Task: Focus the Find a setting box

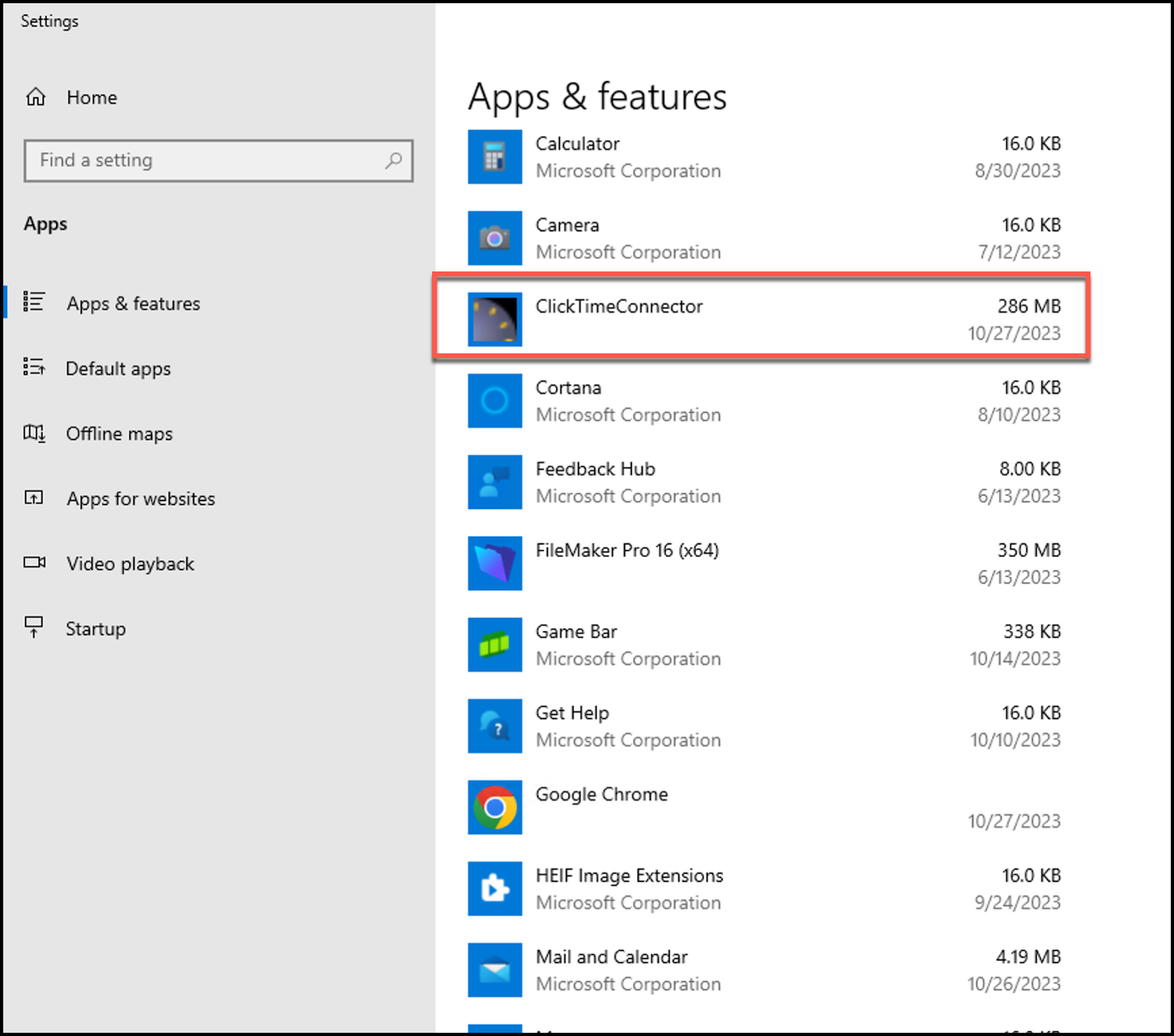Action: [x=218, y=161]
